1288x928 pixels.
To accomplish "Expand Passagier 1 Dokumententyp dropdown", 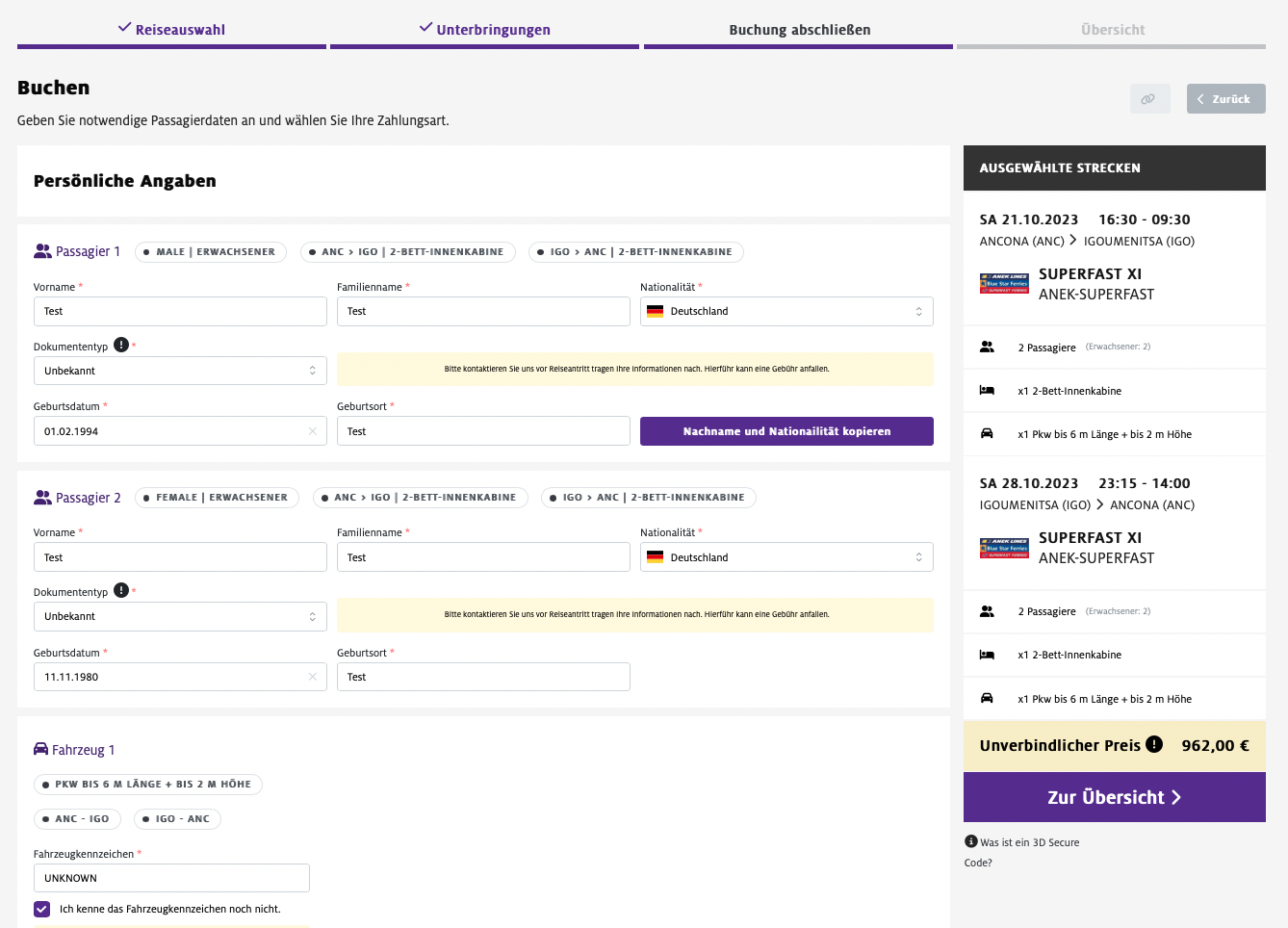I will 180,371.
